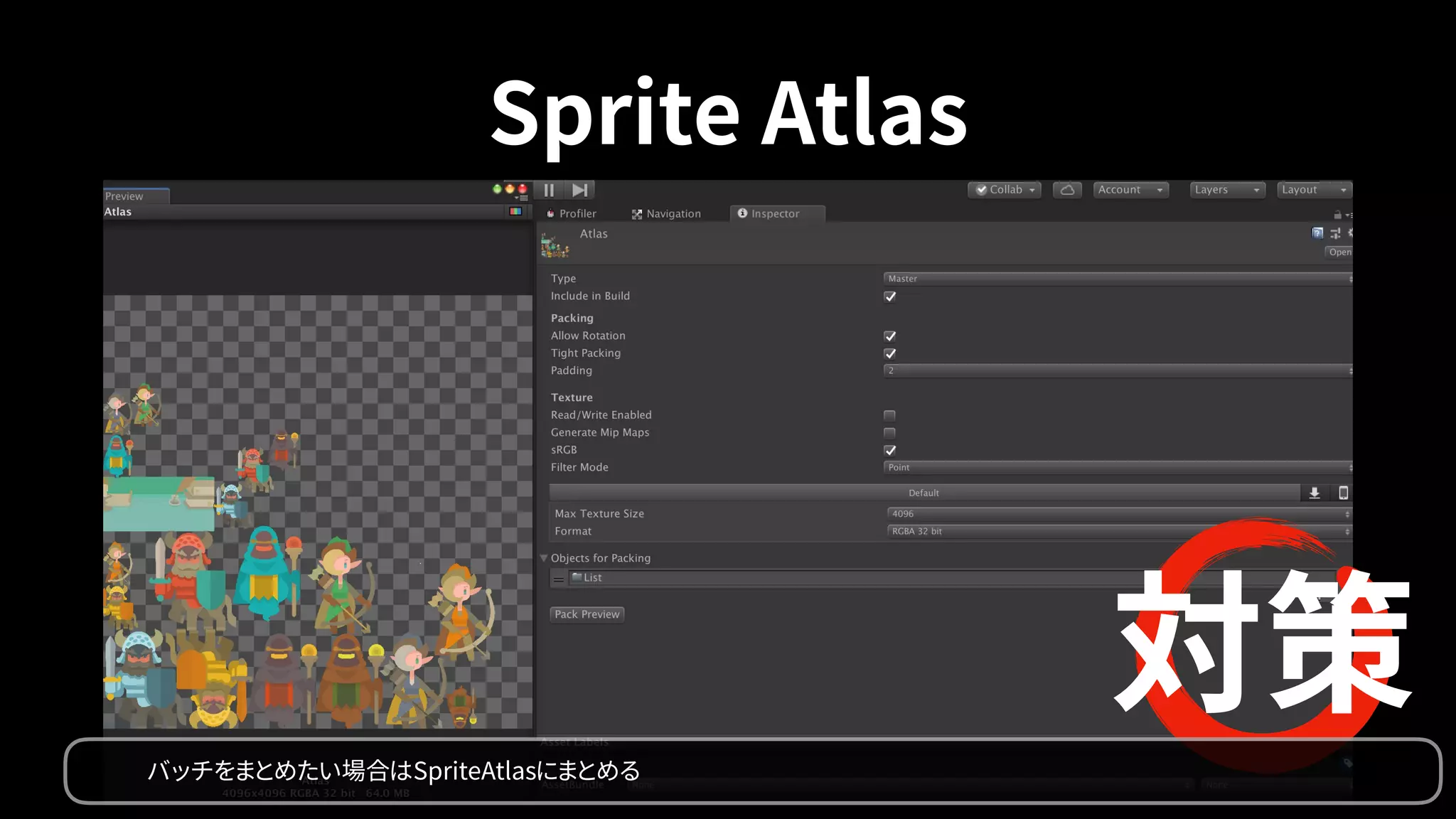Enable the Generate Mip Maps checkbox
The height and width of the screenshot is (819, 1456).
pyautogui.click(x=889, y=433)
